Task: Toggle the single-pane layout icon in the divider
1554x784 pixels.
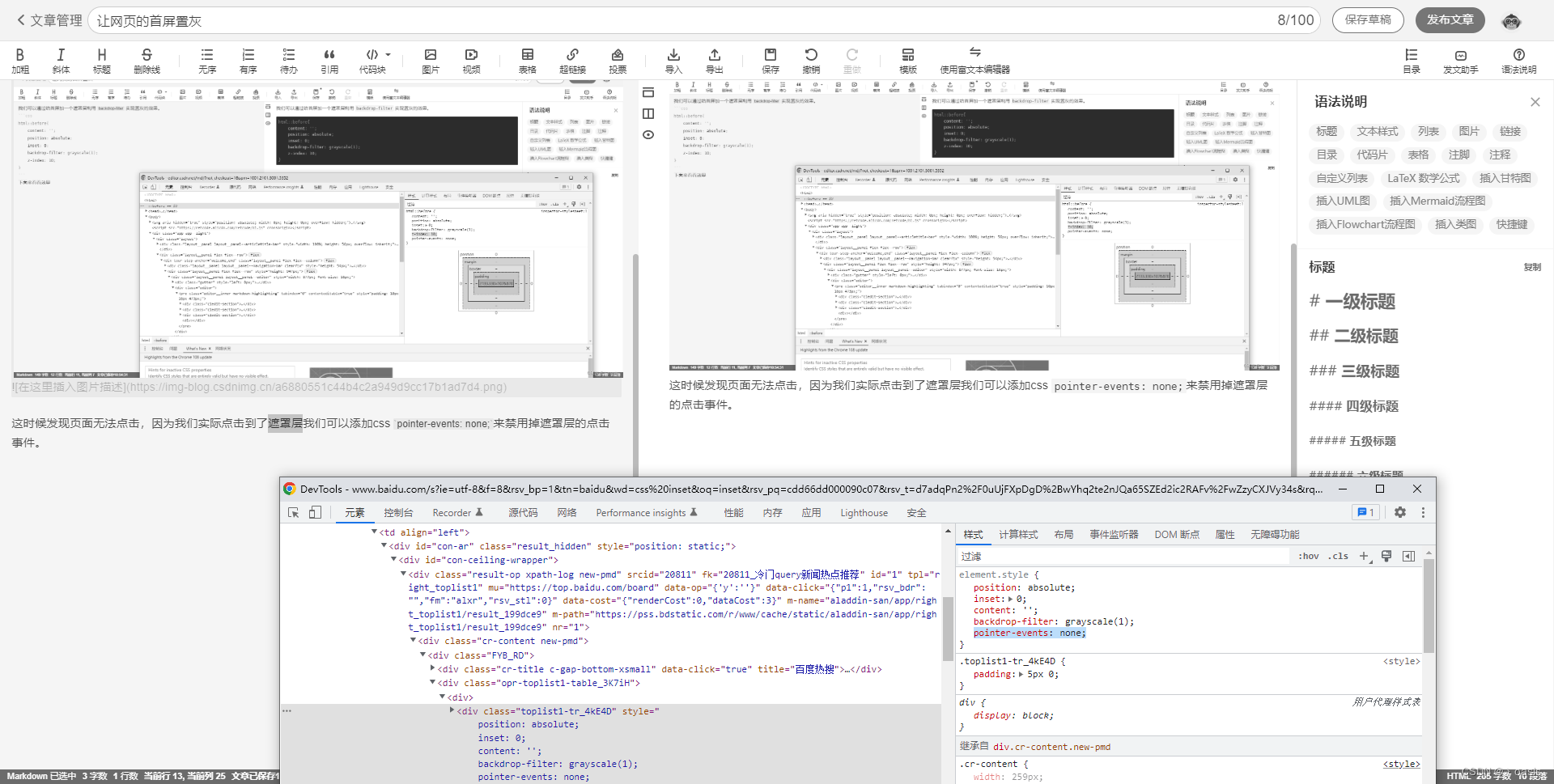Action: tap(648, 92)
